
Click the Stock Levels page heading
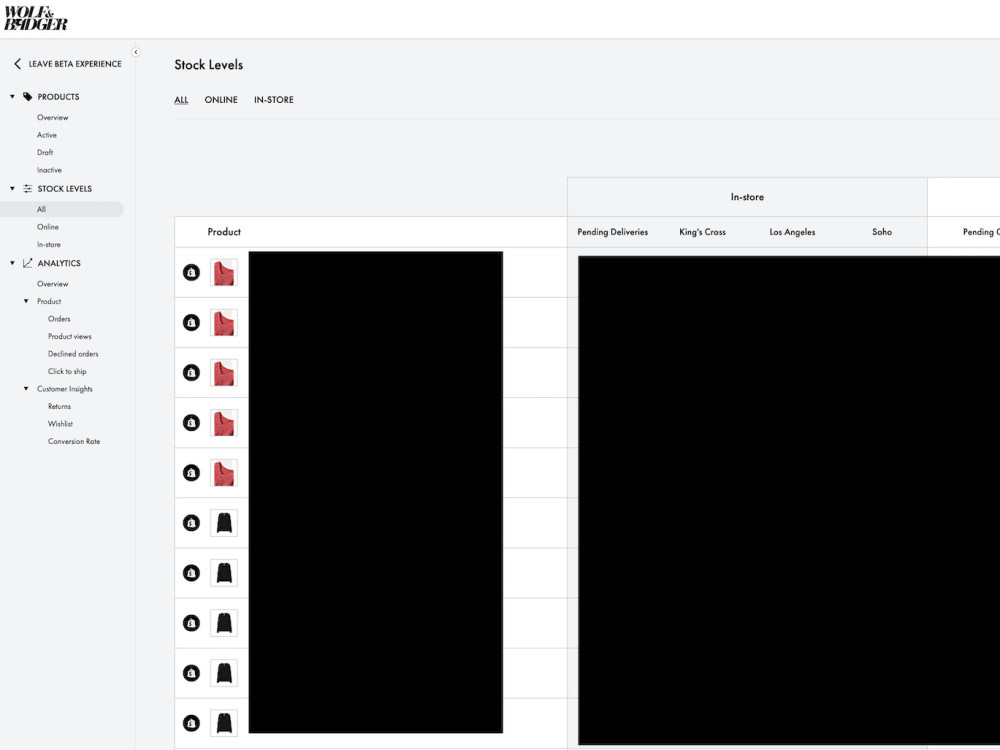click(209, 65)
